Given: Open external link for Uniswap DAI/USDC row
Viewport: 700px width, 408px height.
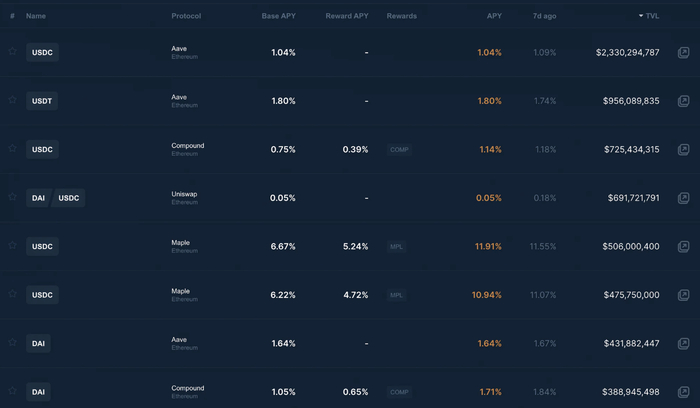Looking at the screenshot, I should click(683, 198).
